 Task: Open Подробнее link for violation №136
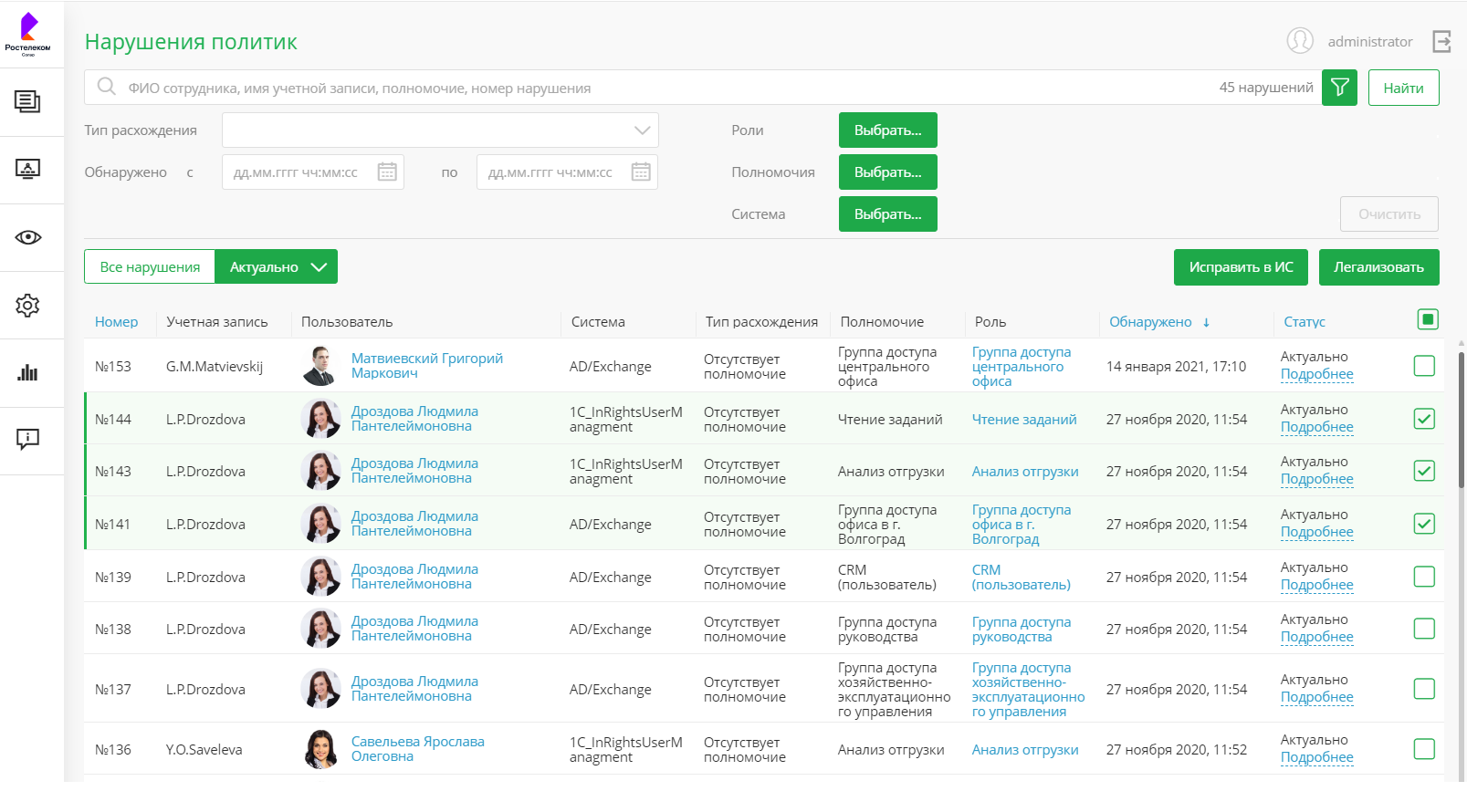point(1316,757)
